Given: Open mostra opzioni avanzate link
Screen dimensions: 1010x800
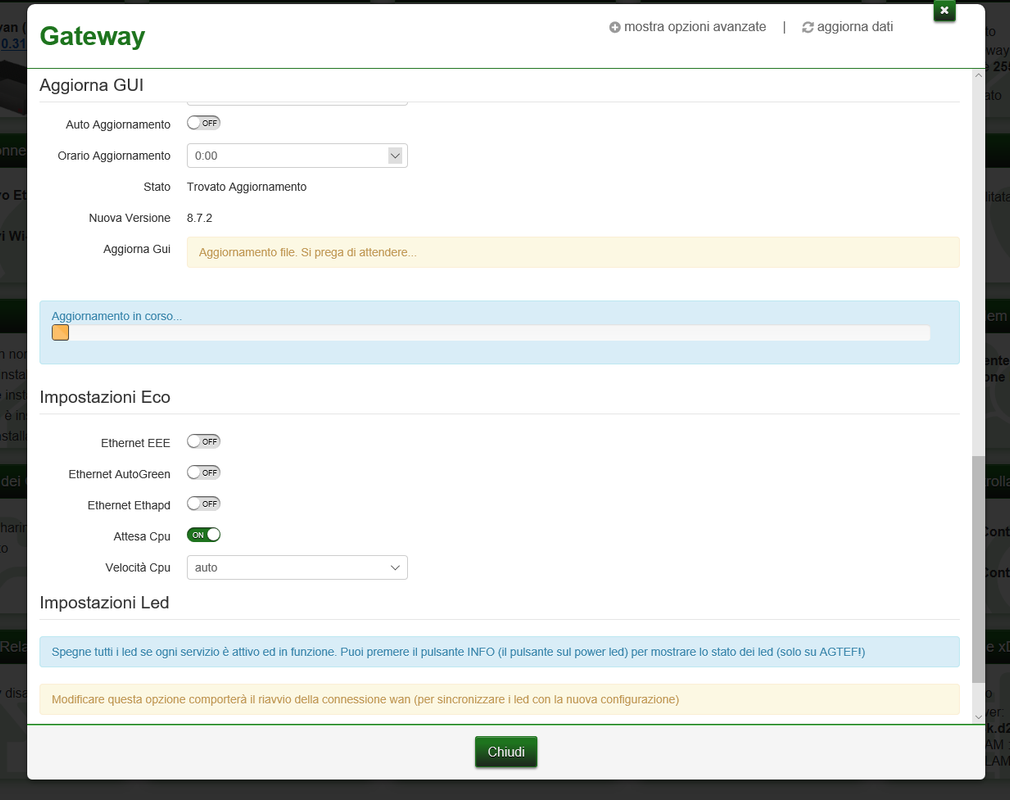Looking at the screenshot, I should pyautogui.click(x=688, y=27).
